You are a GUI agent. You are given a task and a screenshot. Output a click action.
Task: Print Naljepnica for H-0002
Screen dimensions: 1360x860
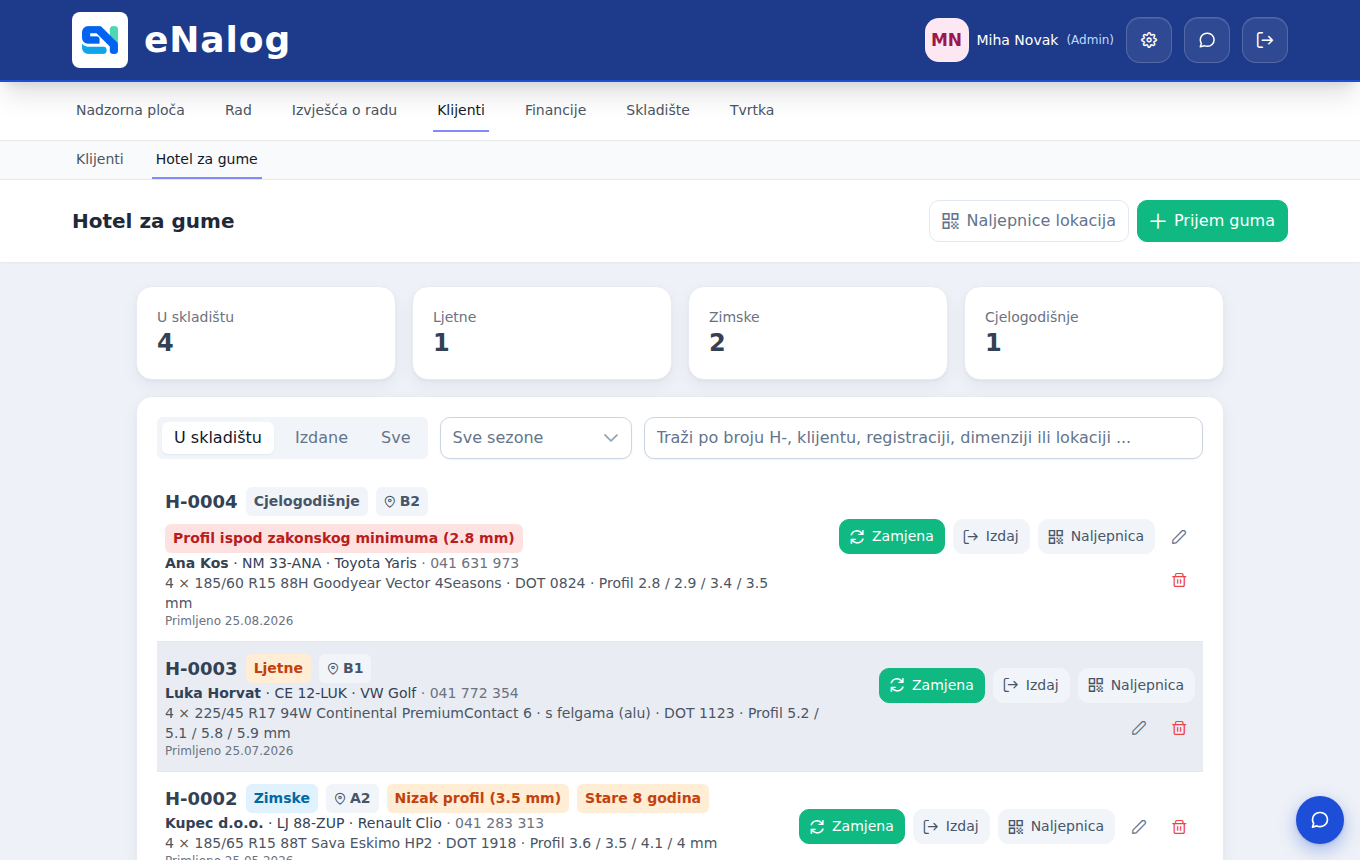coord(1056,827)
